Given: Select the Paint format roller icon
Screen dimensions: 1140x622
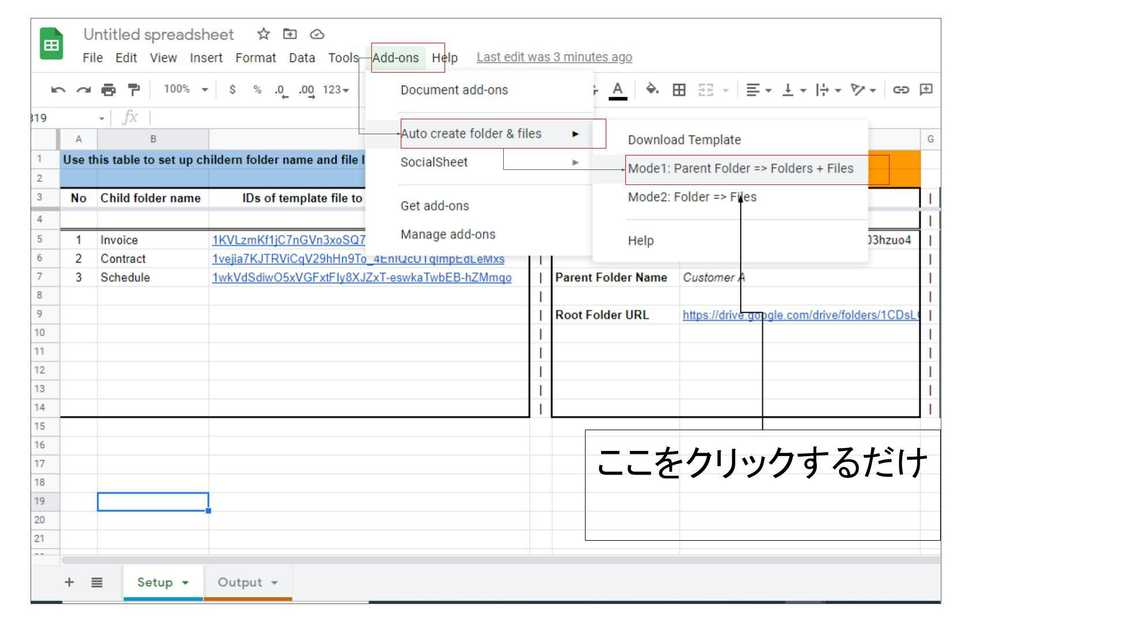Looking at the screenshot, I should 133,90.
